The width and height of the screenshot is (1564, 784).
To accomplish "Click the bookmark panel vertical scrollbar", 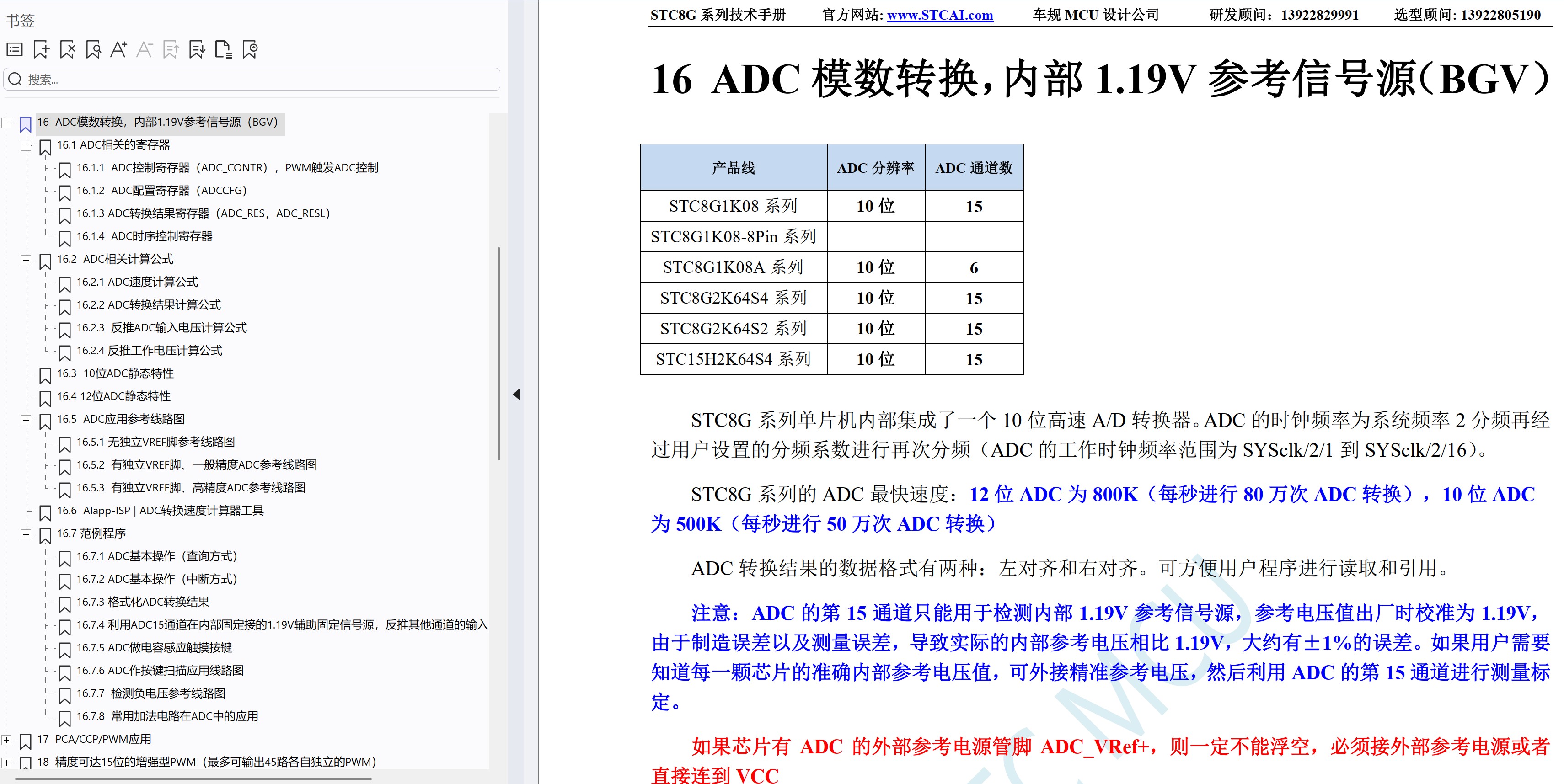I will pos(498,353).
